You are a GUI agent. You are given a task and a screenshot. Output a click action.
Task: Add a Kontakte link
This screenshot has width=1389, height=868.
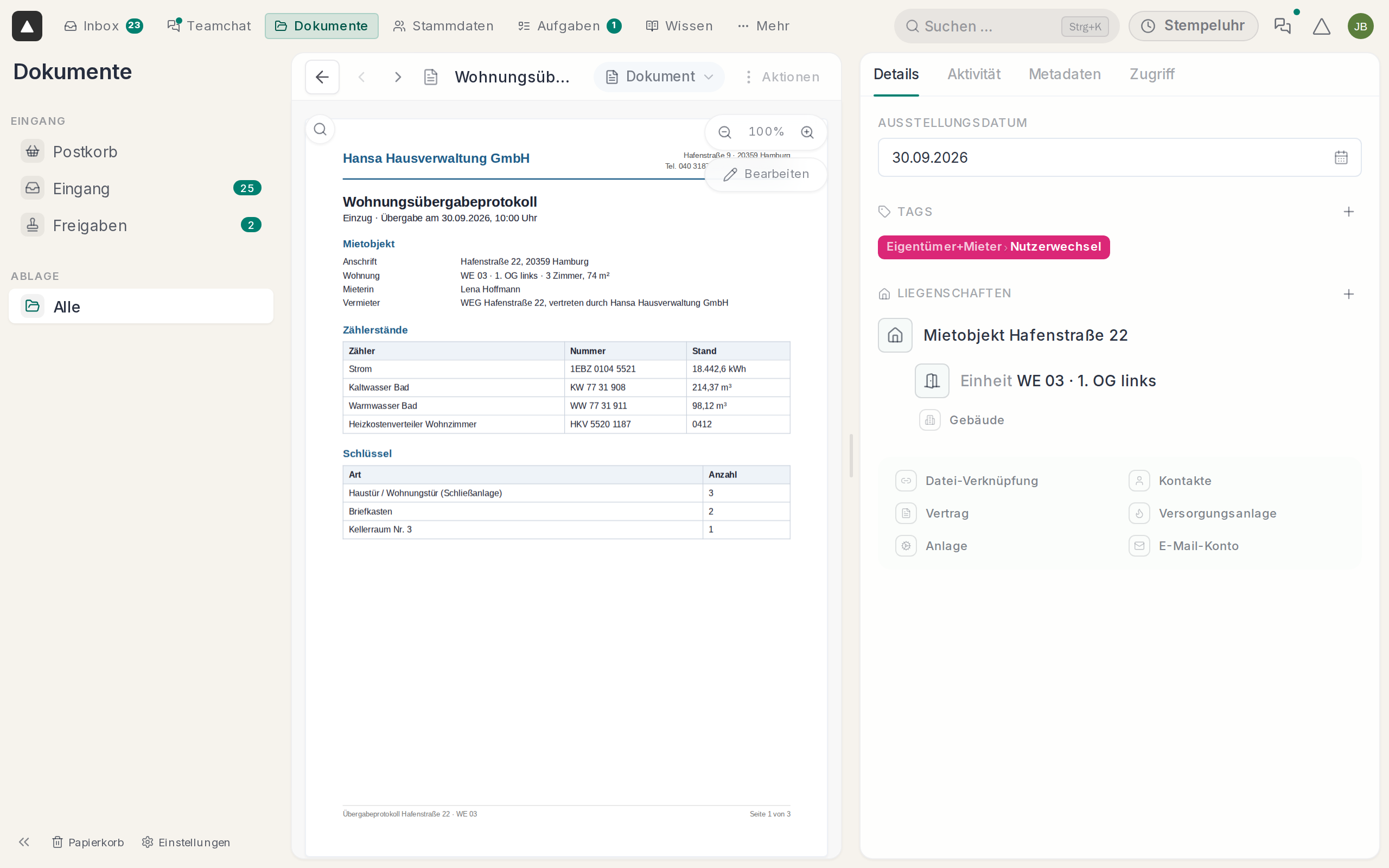tap(1170, 481)
